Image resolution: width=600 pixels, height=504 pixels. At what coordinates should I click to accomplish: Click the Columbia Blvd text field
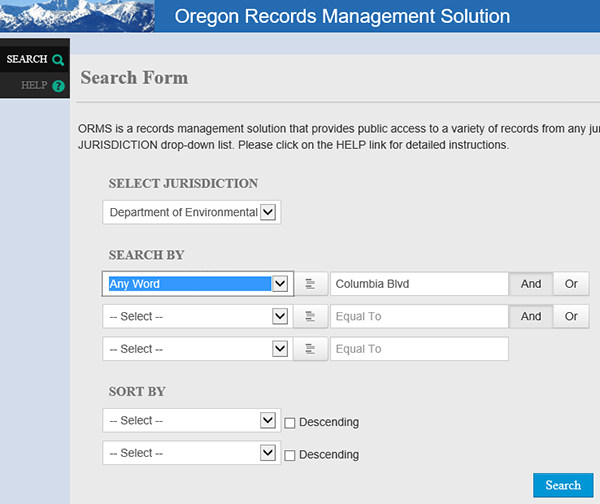[419, 284]
